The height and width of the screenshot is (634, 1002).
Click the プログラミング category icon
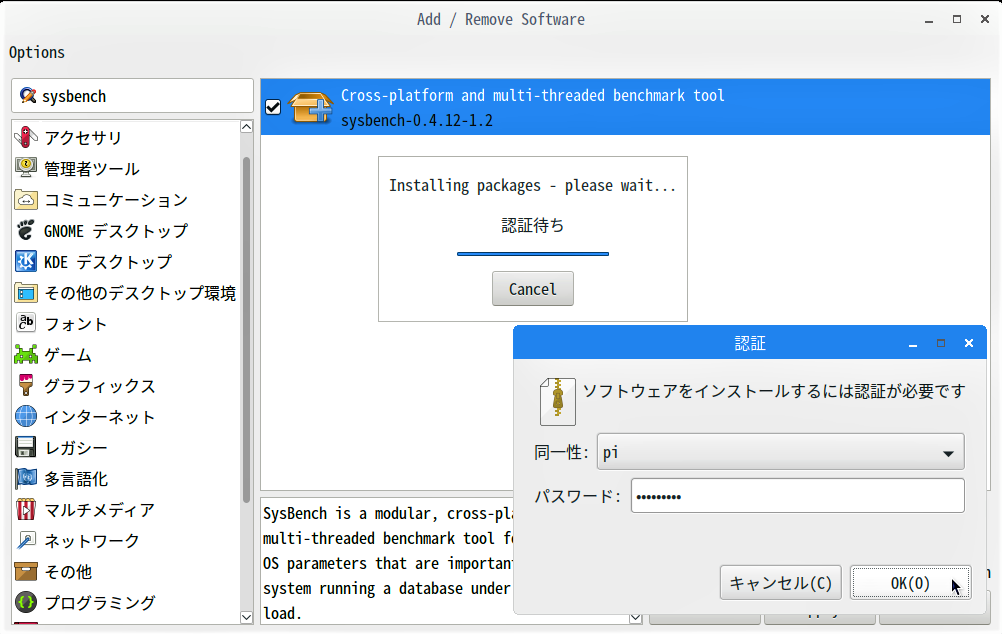click(27, 602)
